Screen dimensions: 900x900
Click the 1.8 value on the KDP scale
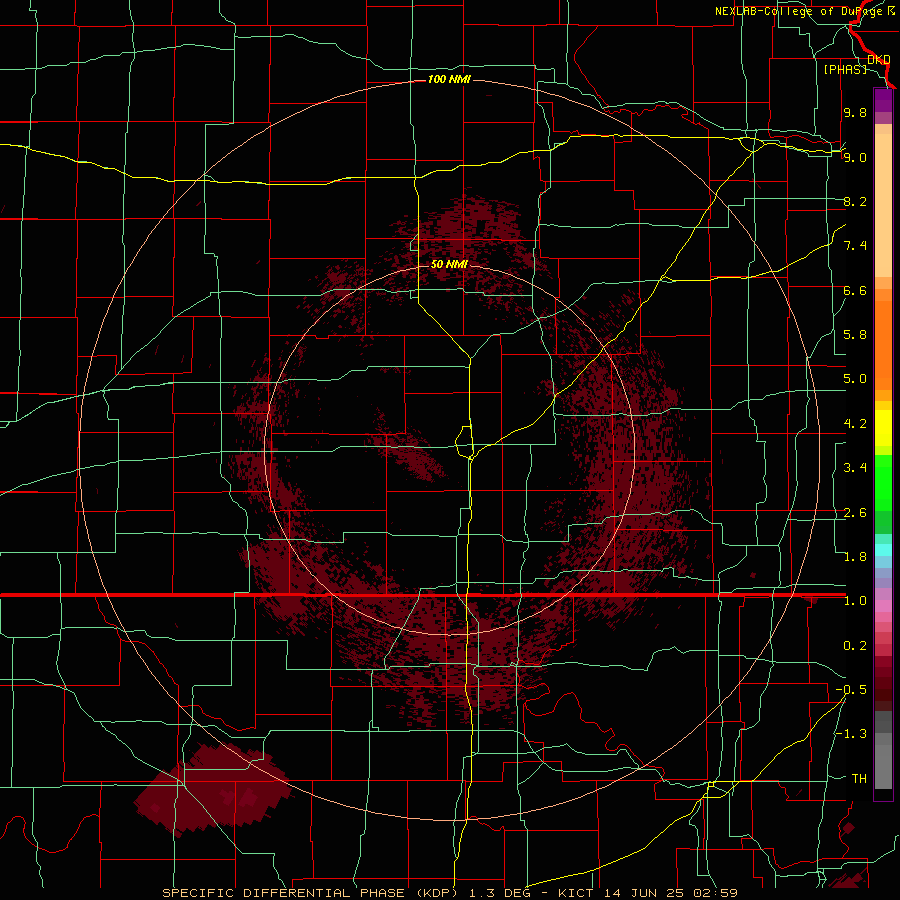point(855,557)
